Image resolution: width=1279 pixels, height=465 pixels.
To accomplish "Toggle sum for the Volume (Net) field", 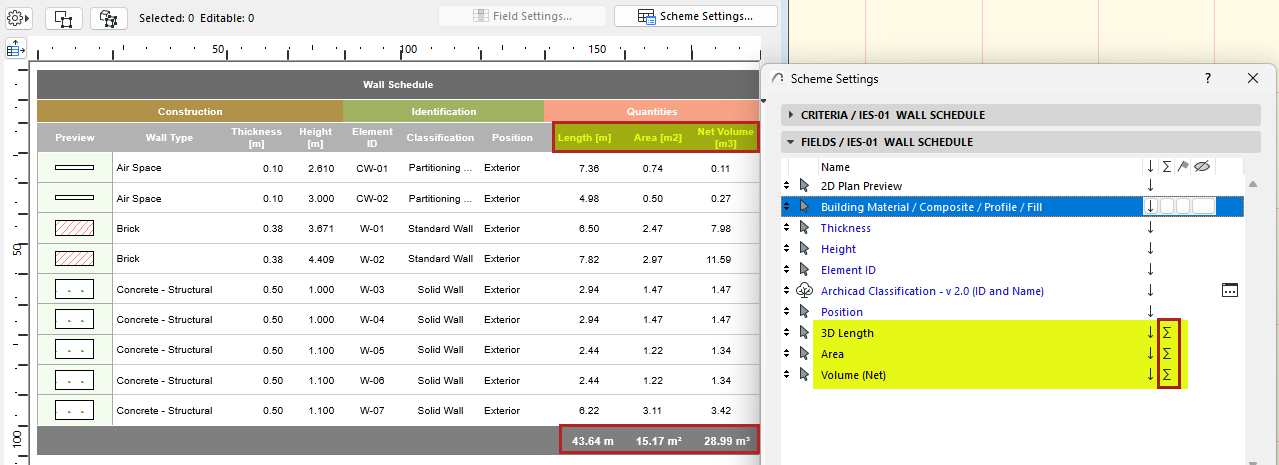I will click(1167, 375).
